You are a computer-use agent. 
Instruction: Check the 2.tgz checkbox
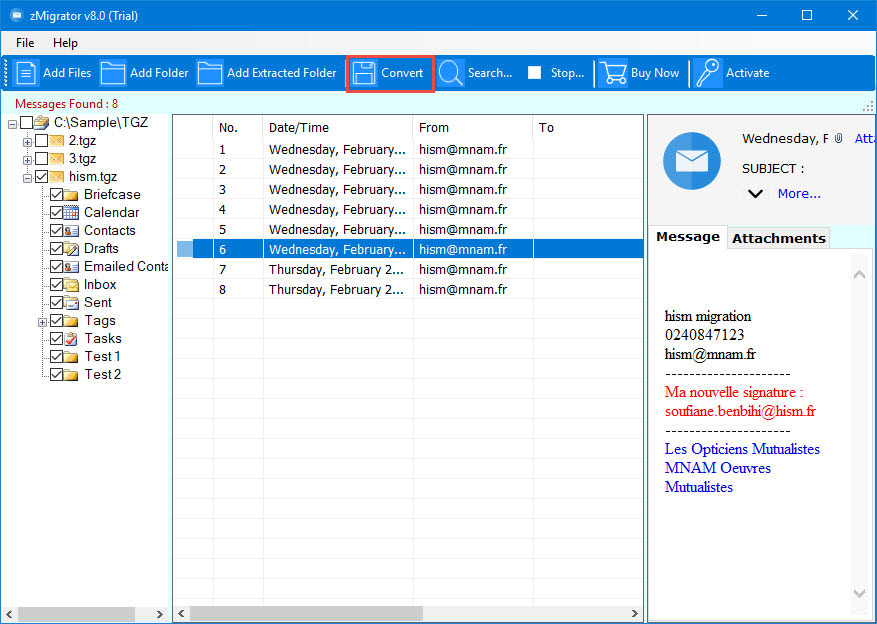coord(41,140)
